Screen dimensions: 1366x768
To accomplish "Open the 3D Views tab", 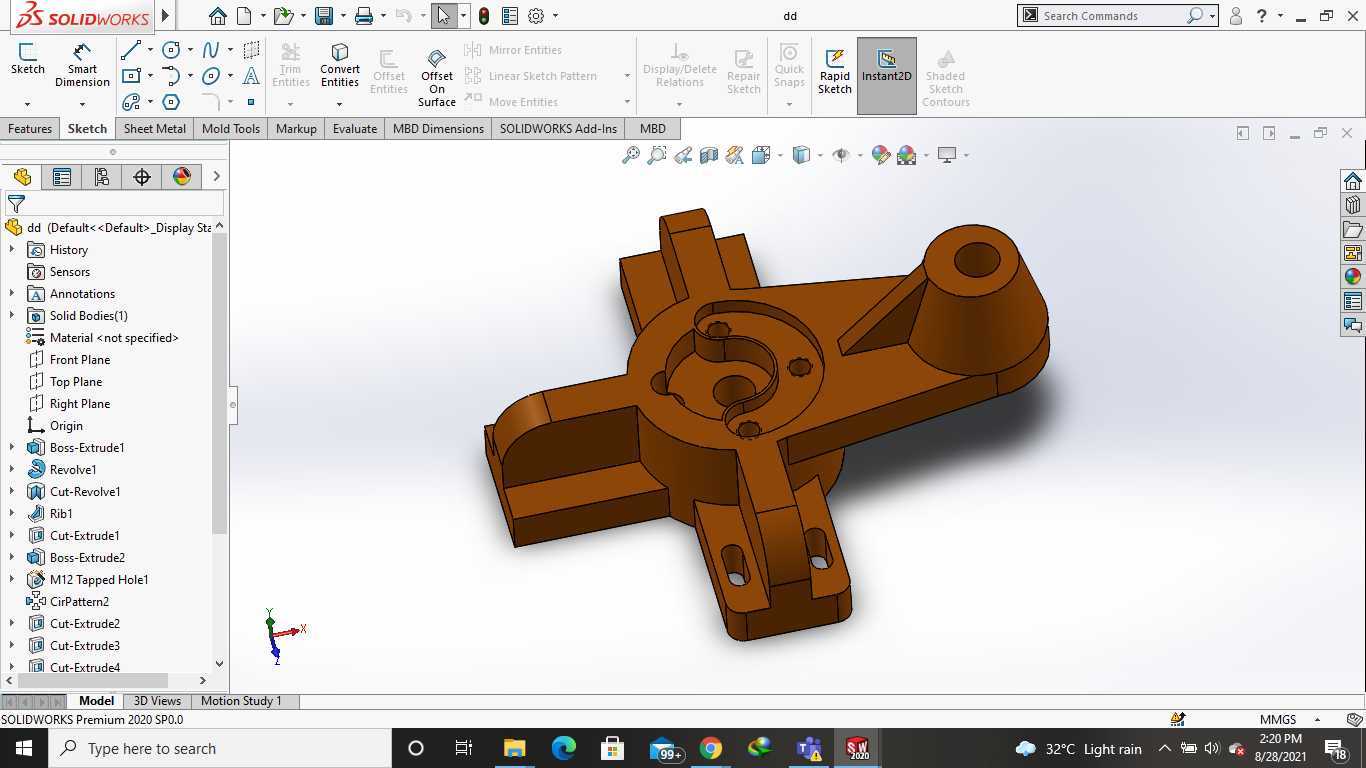I will pos(158,701).
